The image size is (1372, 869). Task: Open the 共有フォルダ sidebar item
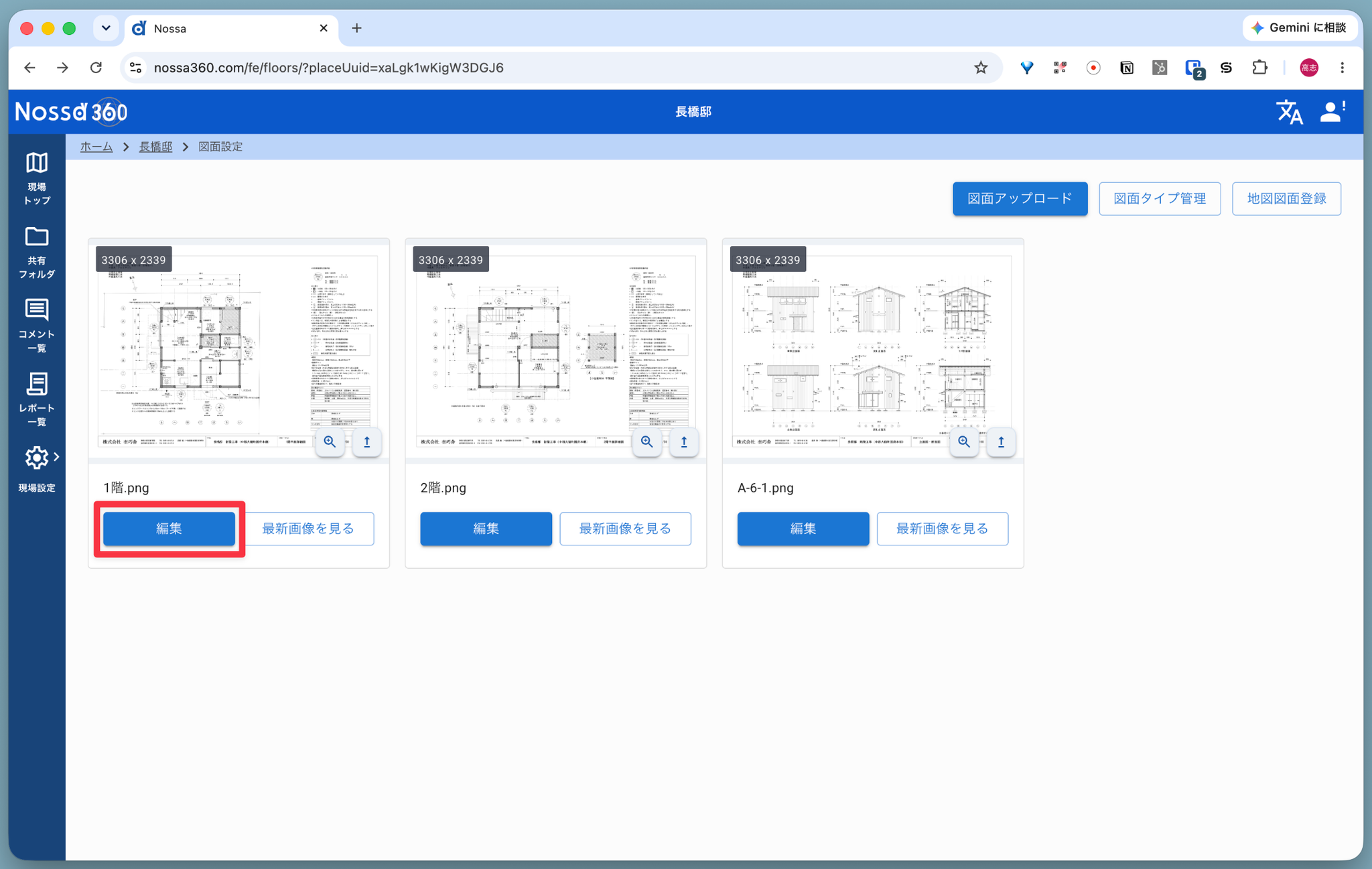click(37, 252)
